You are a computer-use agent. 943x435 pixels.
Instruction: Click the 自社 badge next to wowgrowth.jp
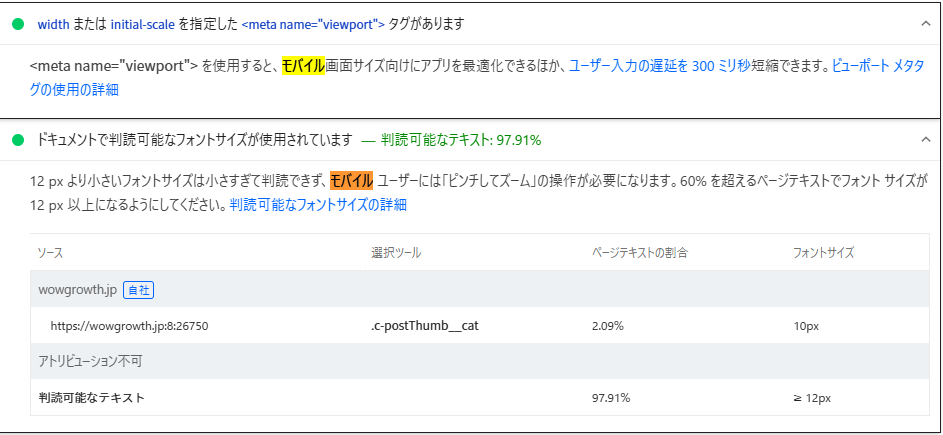coord(138,290)
